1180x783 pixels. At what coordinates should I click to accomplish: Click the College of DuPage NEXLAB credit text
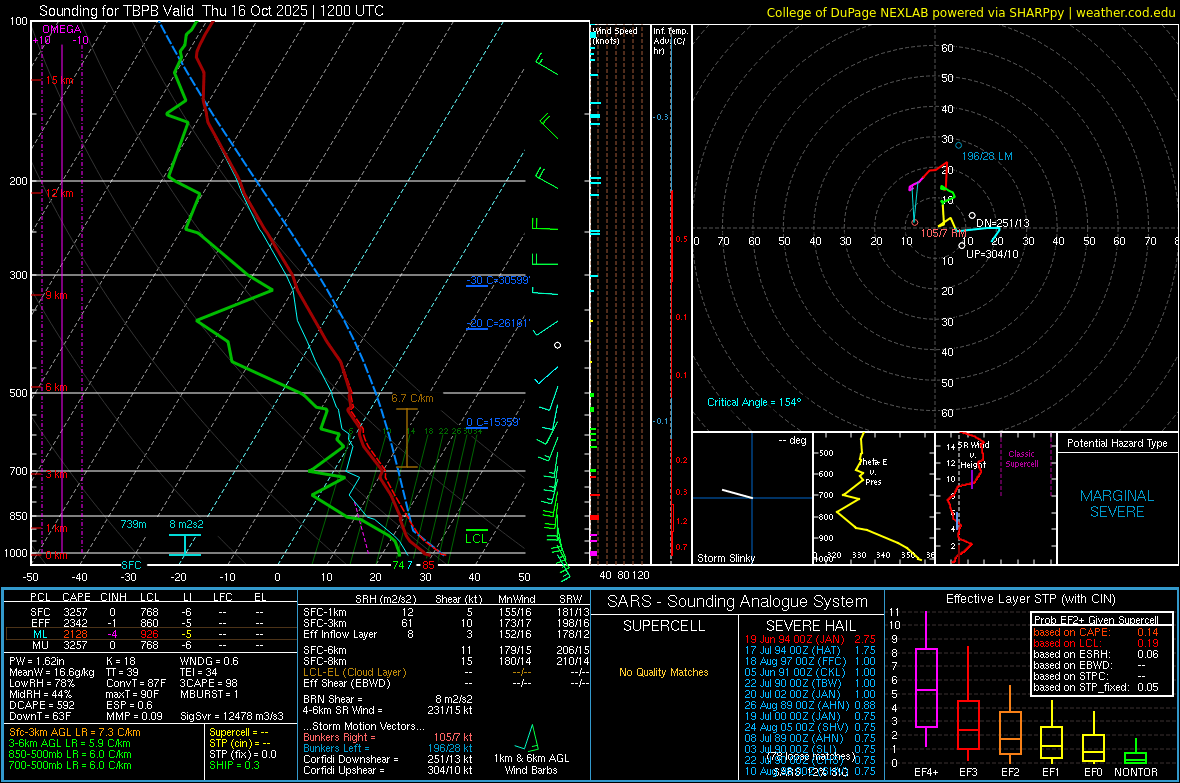tap(970, 12)
